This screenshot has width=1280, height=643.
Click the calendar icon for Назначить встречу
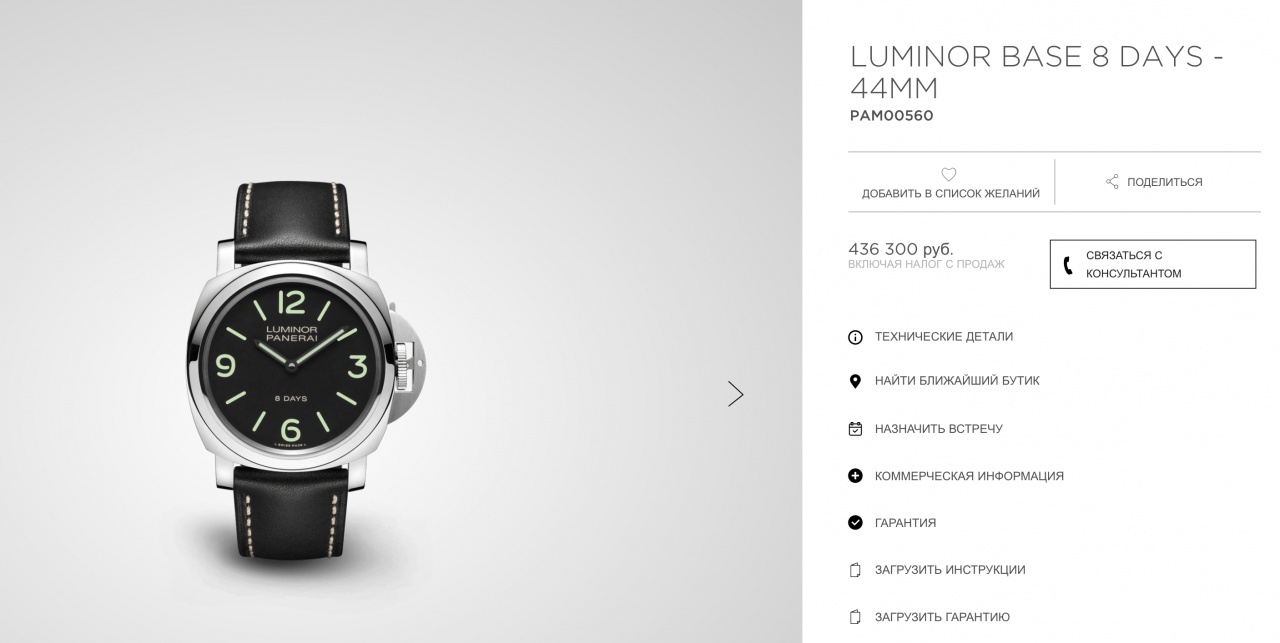(855, 429)
